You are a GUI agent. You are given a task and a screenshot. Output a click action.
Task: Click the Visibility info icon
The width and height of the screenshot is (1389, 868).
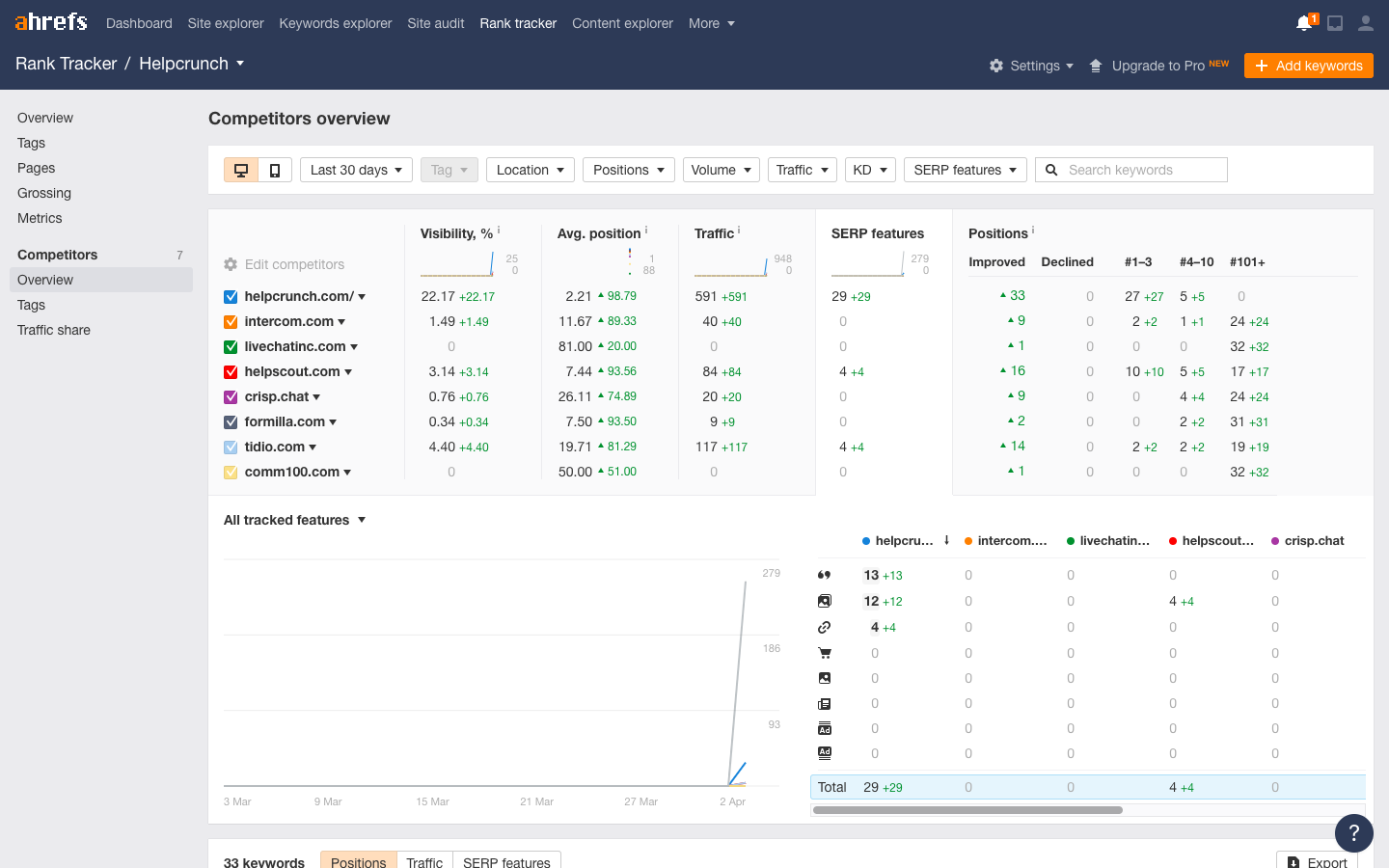click(499, 231)
